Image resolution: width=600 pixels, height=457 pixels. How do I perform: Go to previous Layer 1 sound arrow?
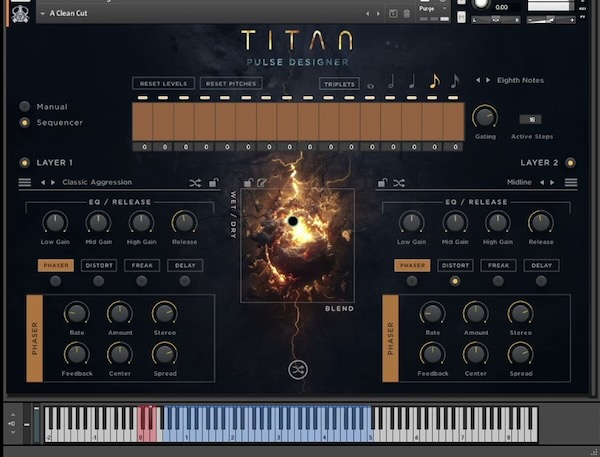tap(43, 183)
